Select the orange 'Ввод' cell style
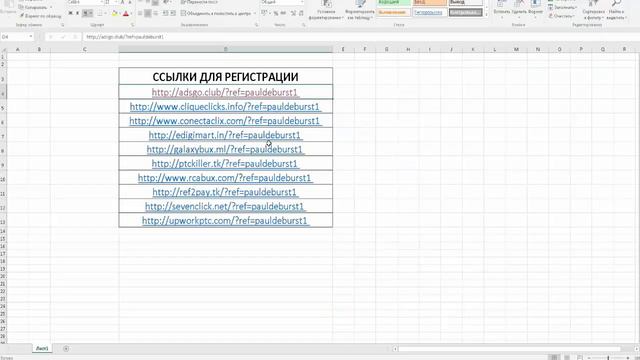This screenshot has height=360, width=640. click(430, 2)
